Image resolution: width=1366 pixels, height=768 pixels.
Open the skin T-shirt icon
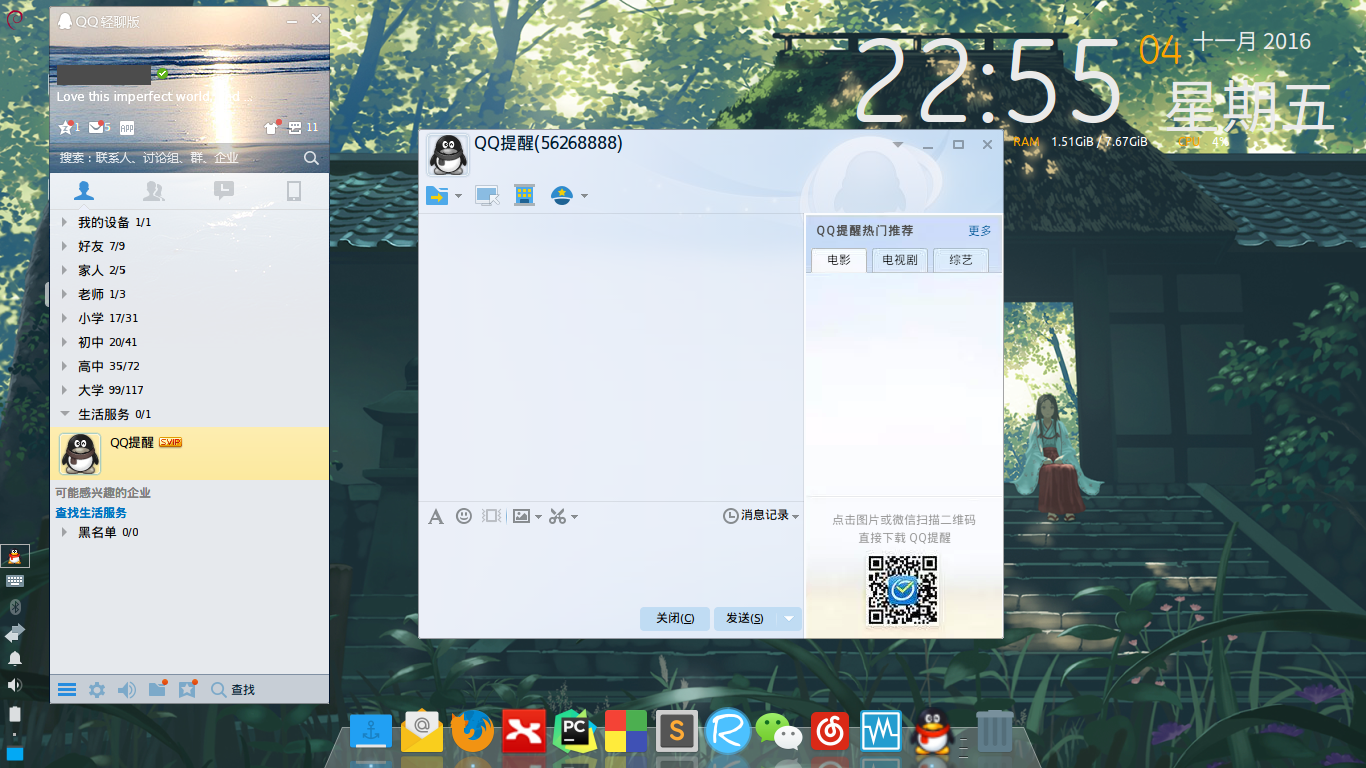pos(271,127)
